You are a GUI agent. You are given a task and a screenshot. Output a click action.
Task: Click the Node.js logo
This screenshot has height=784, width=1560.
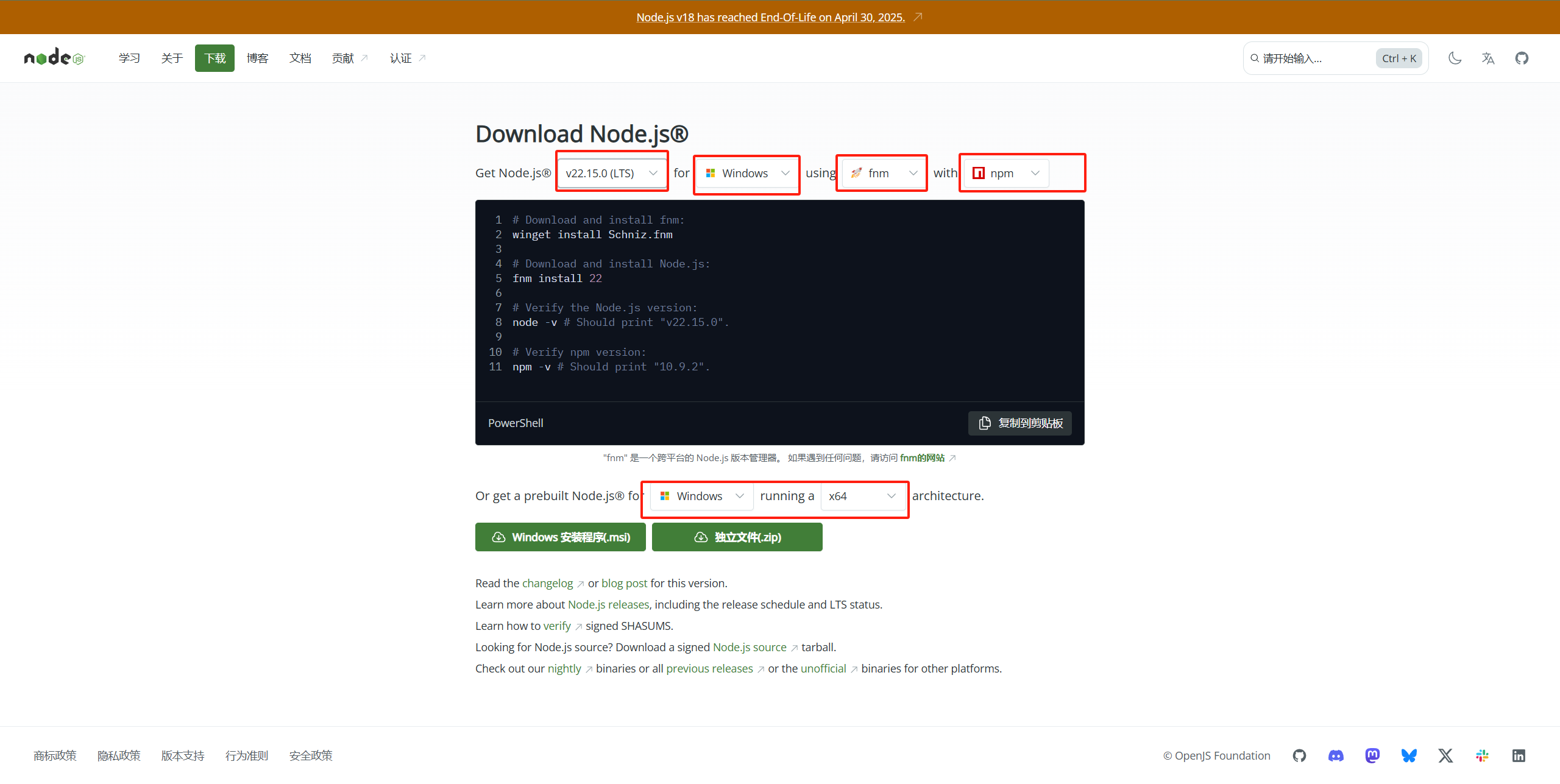54,58
